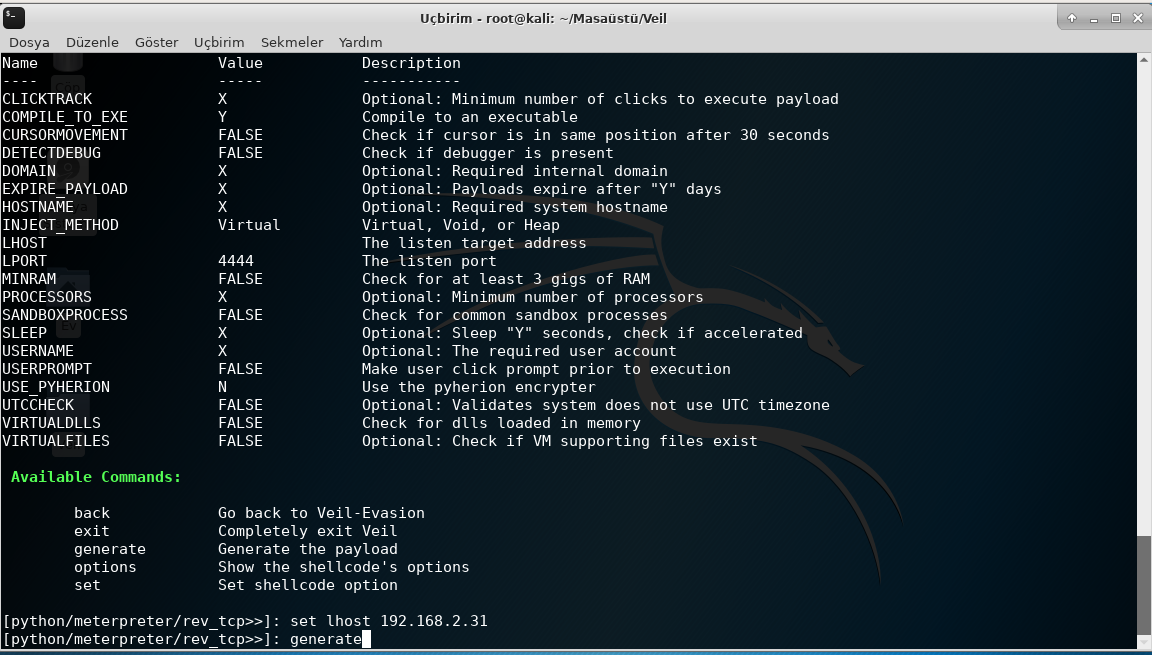Click the terminal icon in the title bar

[x=14, y=18]
